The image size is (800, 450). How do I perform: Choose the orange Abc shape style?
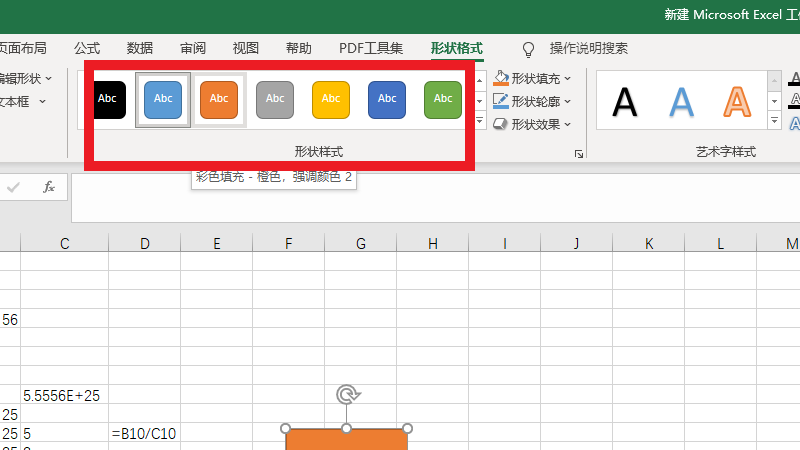click(219, 99)
